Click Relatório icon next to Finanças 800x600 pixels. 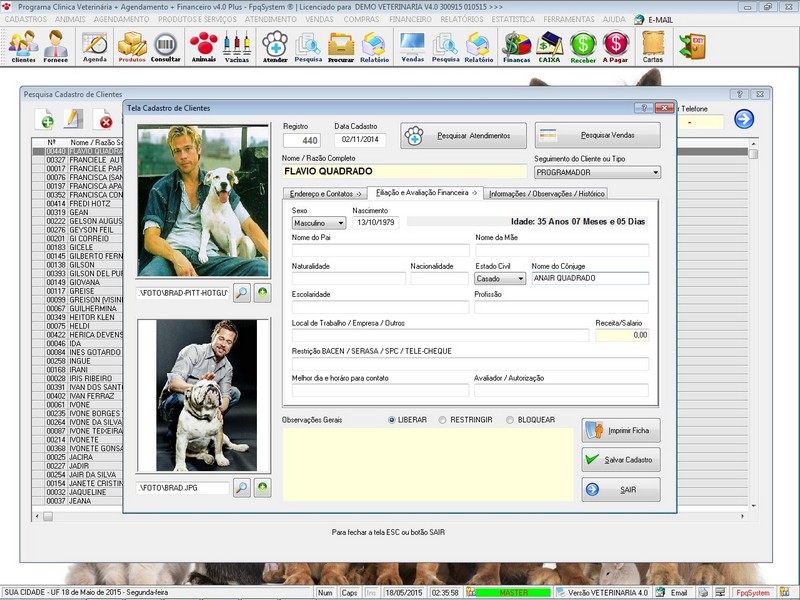pyautogui.click(x=479, y=46)
